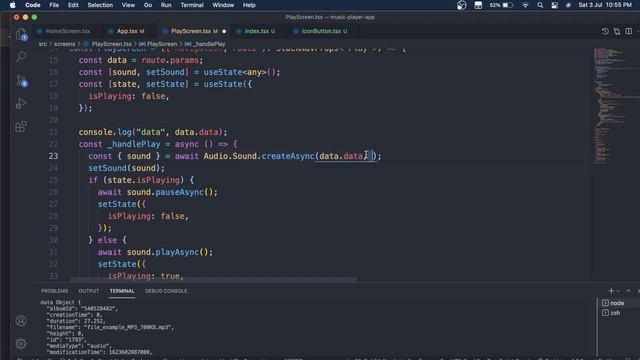Select the PlayScreen.tsx editor tab
The image size is (640, 360).
click(x=191, y=31)
